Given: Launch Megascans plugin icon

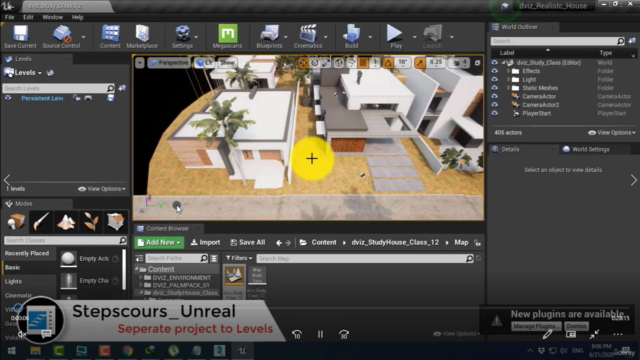Looking at the screenshot, I should 227,36.
